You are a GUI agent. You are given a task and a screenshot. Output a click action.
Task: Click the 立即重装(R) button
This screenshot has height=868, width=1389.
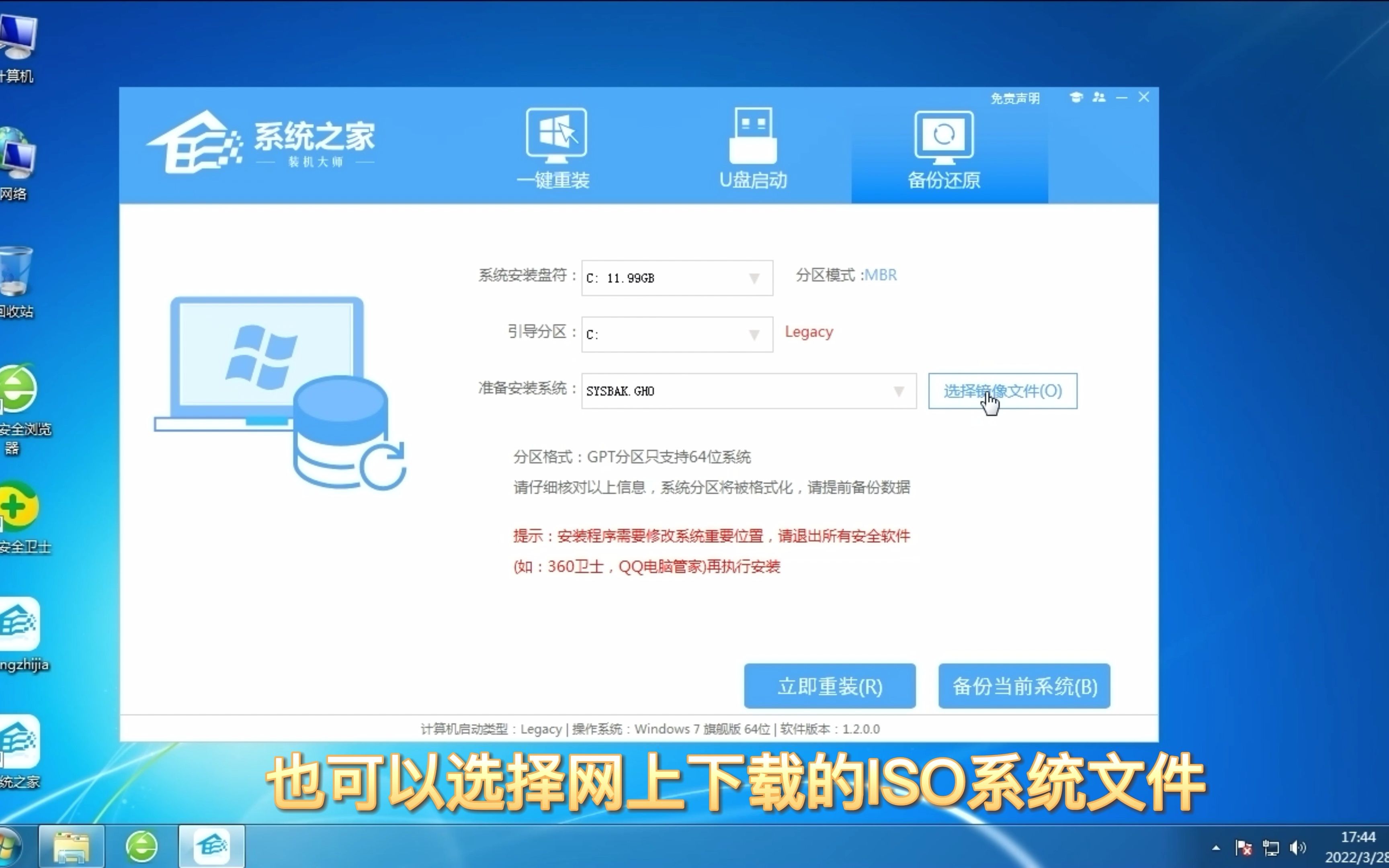(830, 686)
